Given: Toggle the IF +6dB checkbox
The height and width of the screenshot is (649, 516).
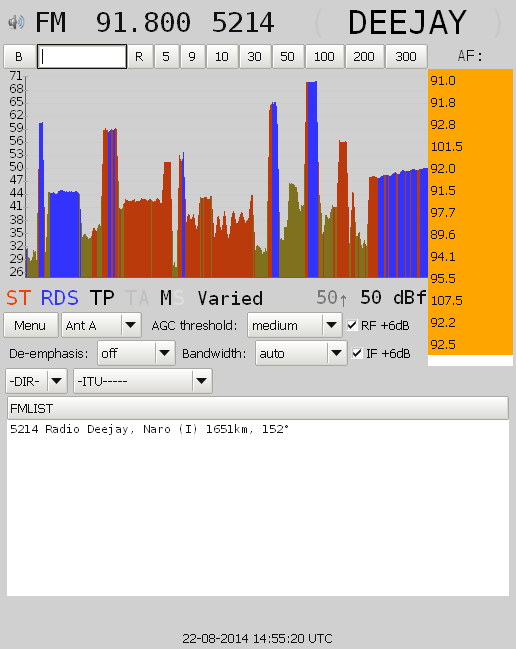Looking at the screenshot, I should (357, 353).
